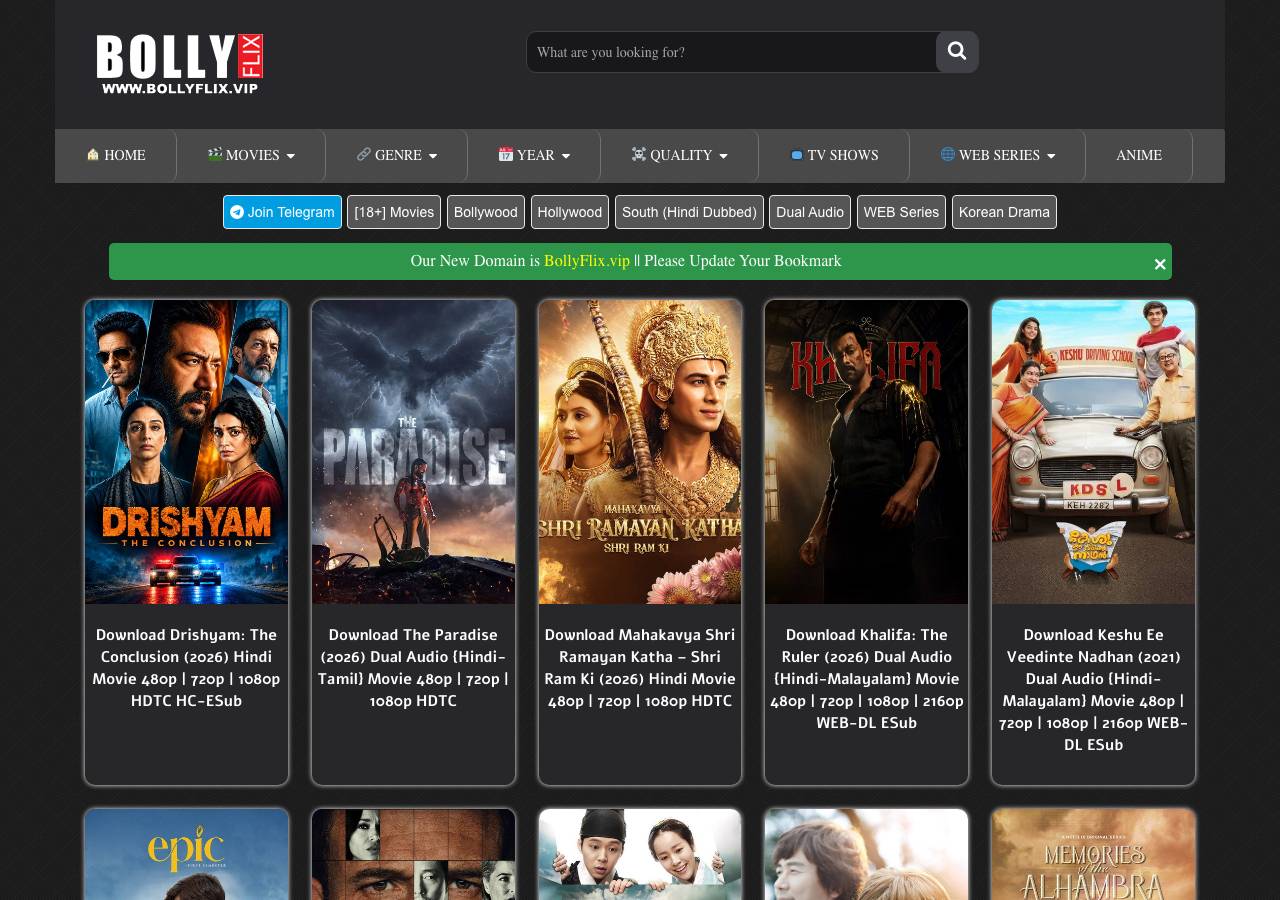Open the [18+] Movies category

[x=394, y=212]
